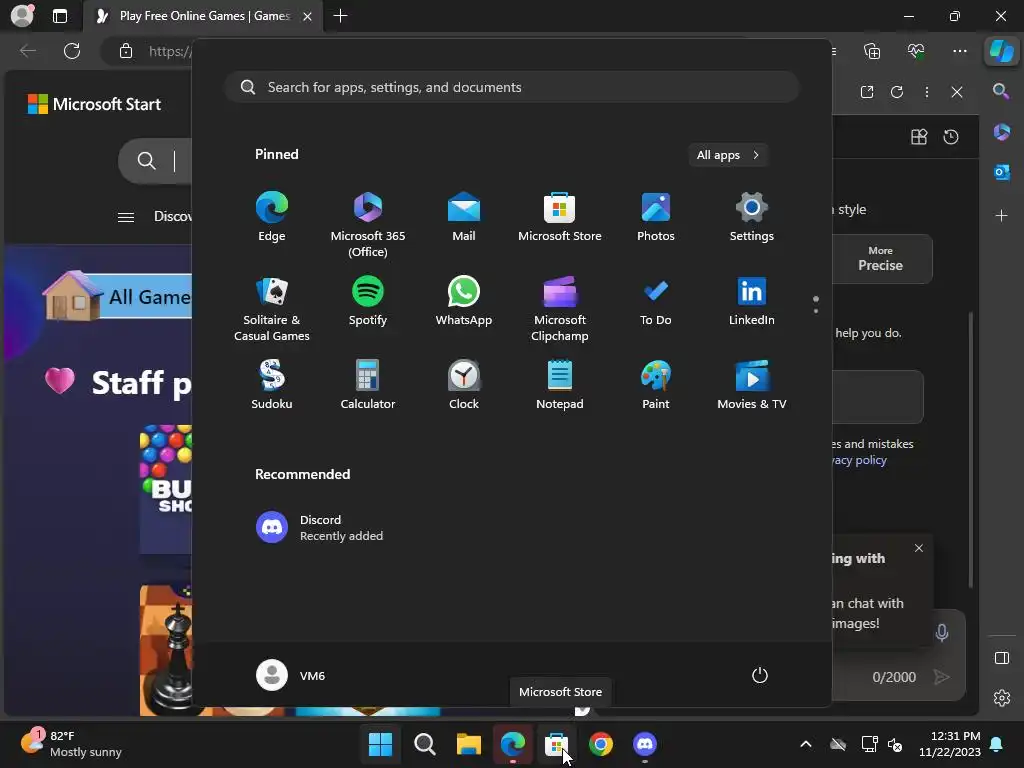Open Copilot chat history
Image resolution: width=1024 pixels, height=768 pixels.
(x=951, y=136)
